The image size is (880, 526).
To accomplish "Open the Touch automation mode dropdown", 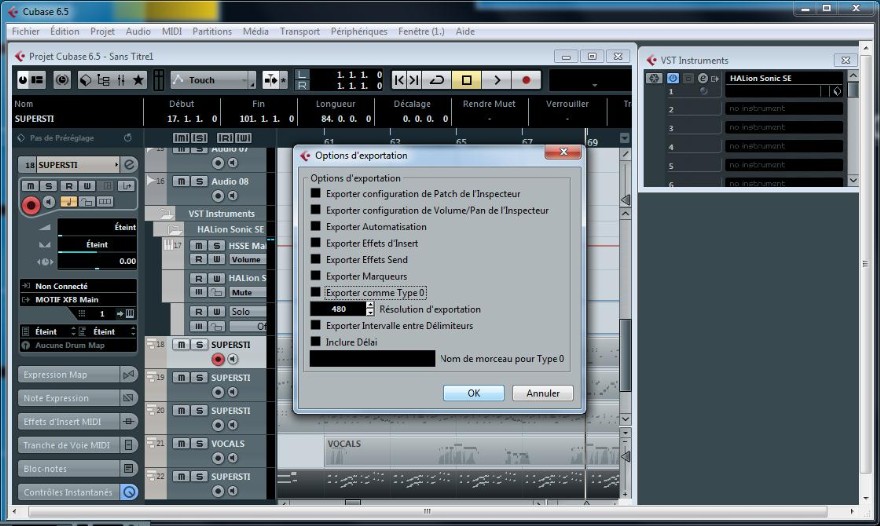I will click(x=213, y=80).
